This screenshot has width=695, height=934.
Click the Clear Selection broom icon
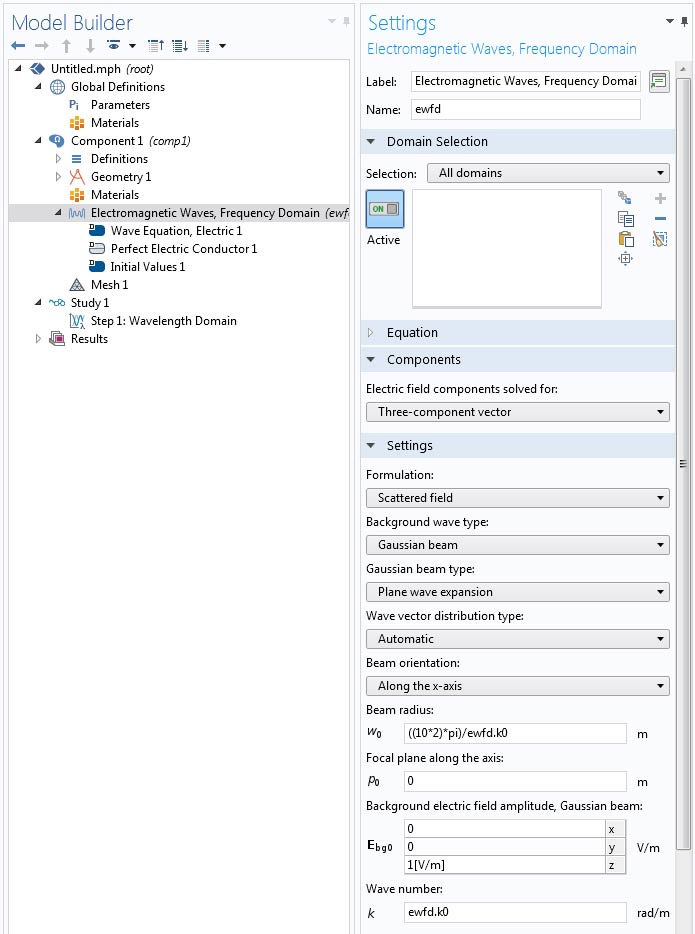pos(659,239)
